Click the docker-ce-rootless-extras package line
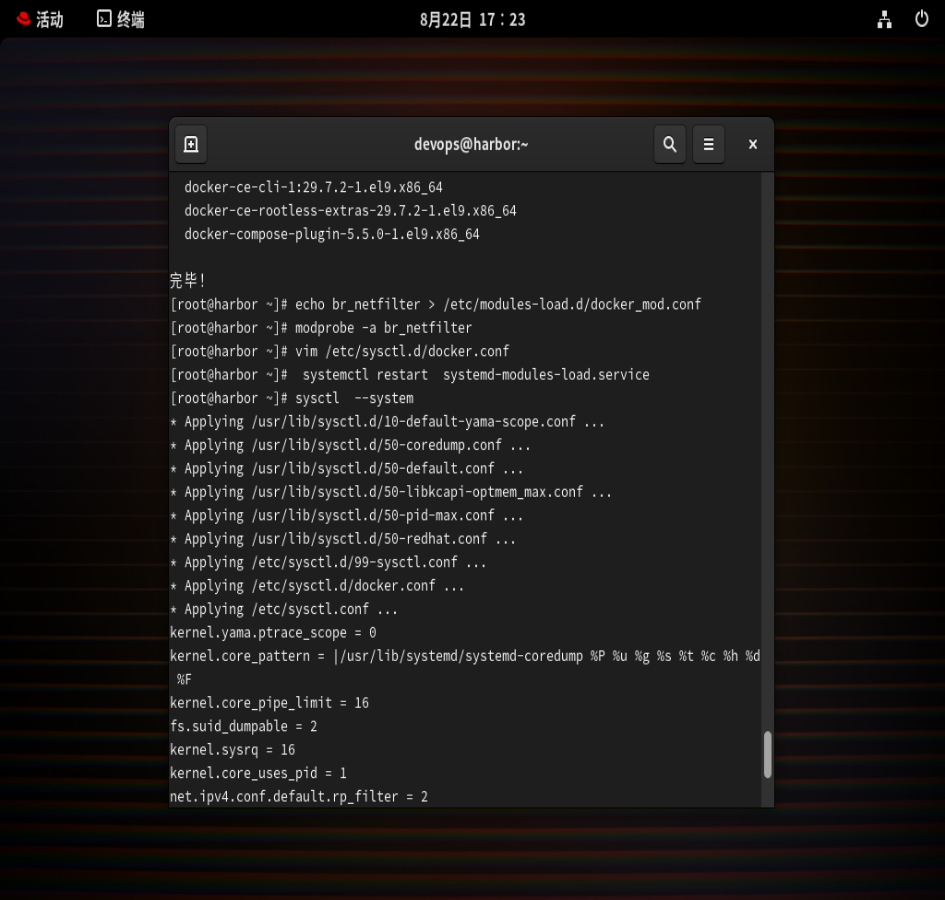 coord(350,211)
